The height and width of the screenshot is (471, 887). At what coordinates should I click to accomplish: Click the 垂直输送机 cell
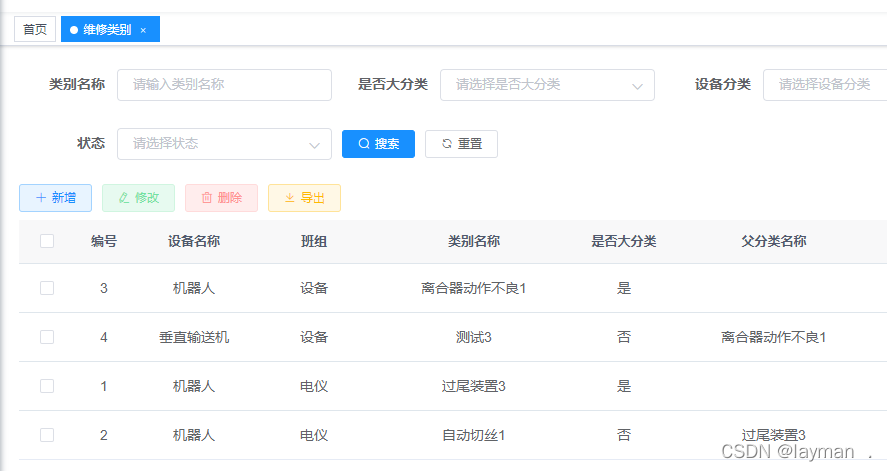(x=194, y=338)
